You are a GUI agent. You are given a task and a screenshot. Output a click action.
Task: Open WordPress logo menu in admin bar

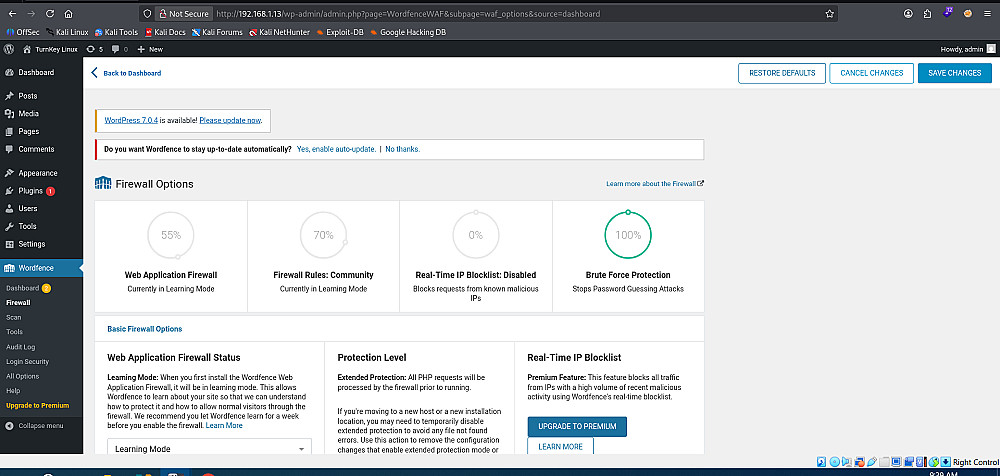coord(9,48)
